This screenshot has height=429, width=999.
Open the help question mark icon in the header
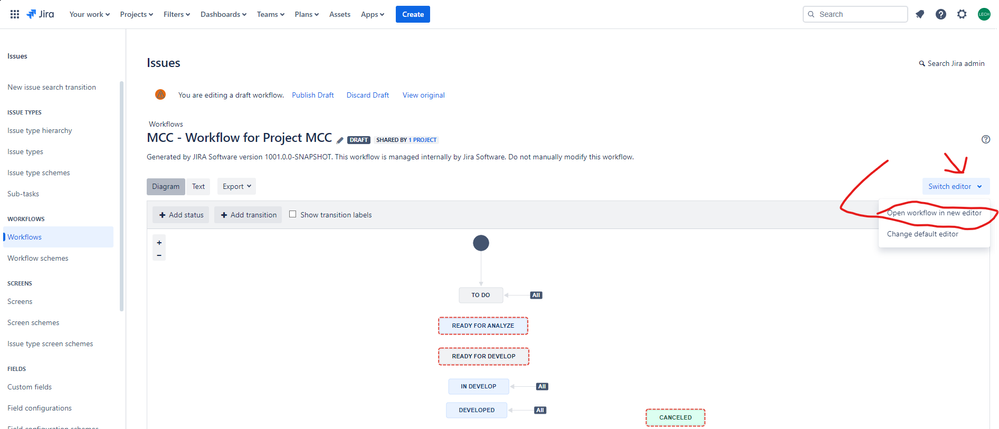(x=941, y=14)
